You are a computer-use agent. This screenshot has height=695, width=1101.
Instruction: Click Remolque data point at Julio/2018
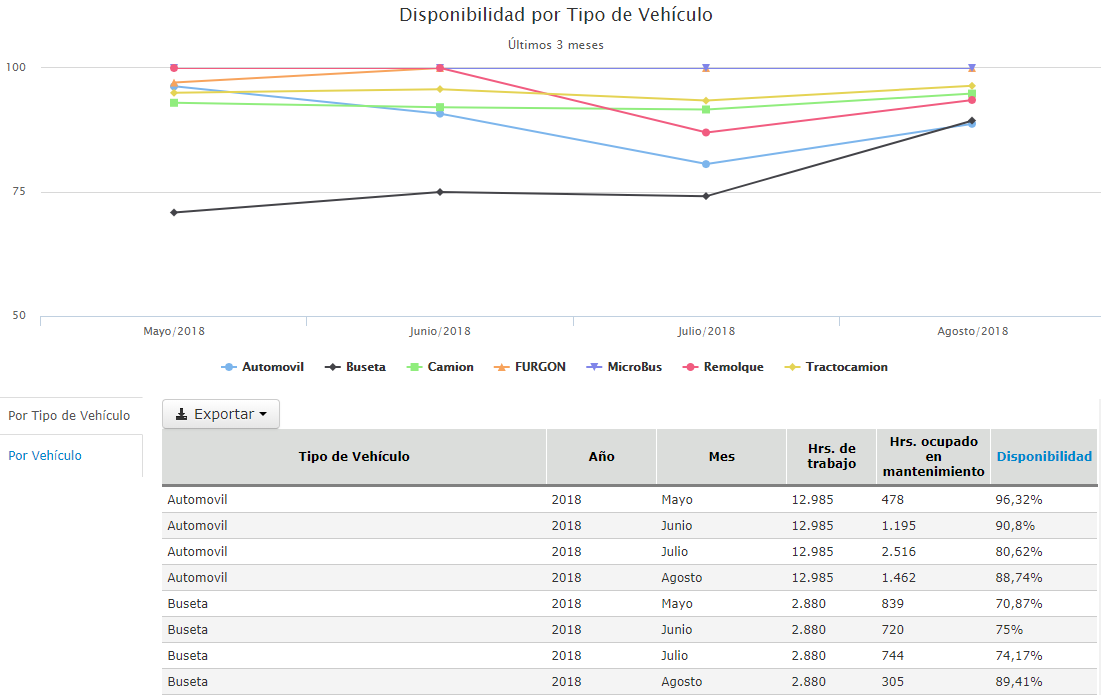tap(706, 132)
